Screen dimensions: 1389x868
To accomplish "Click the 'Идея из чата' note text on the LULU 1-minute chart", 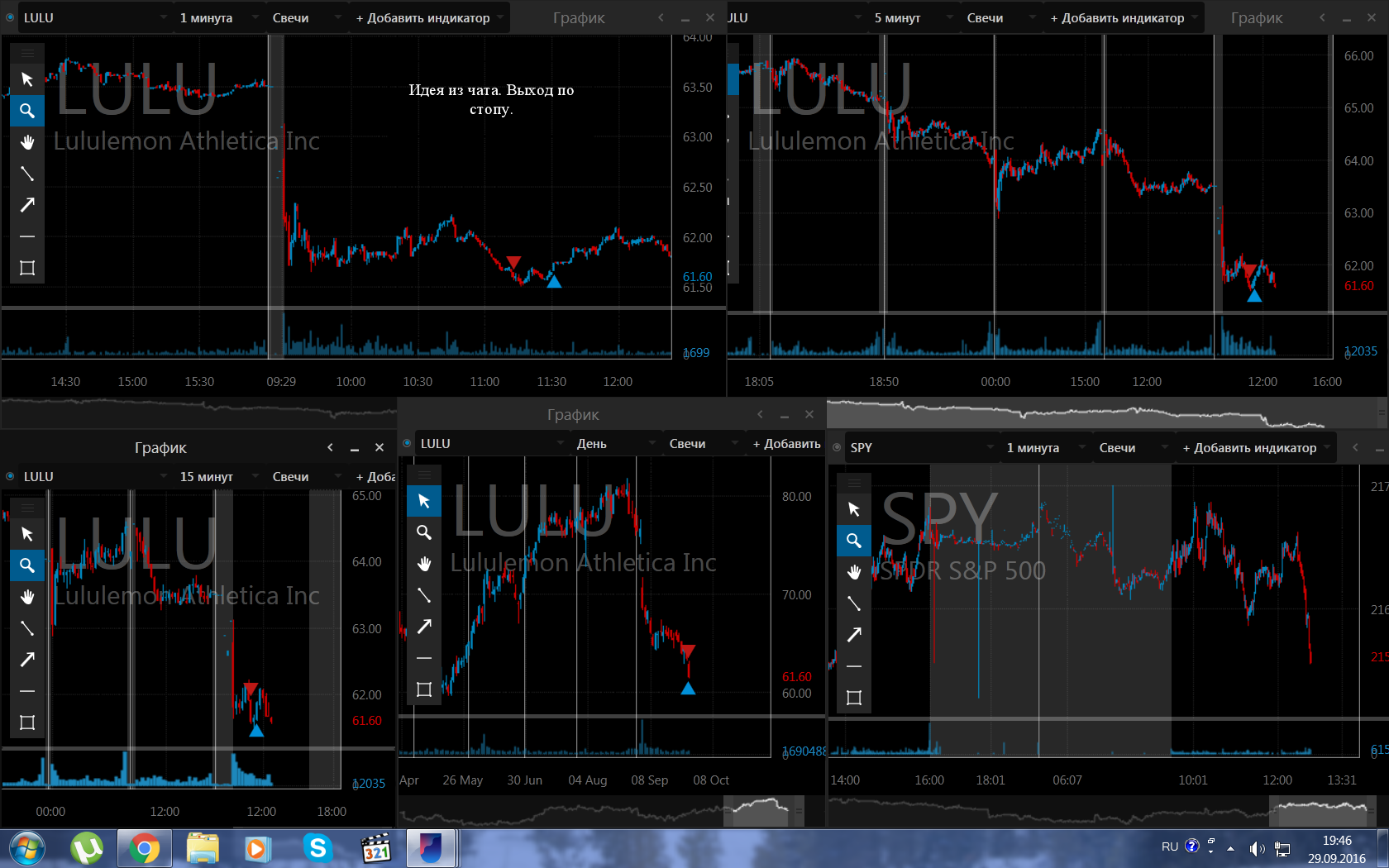I will tap(491, 99).
